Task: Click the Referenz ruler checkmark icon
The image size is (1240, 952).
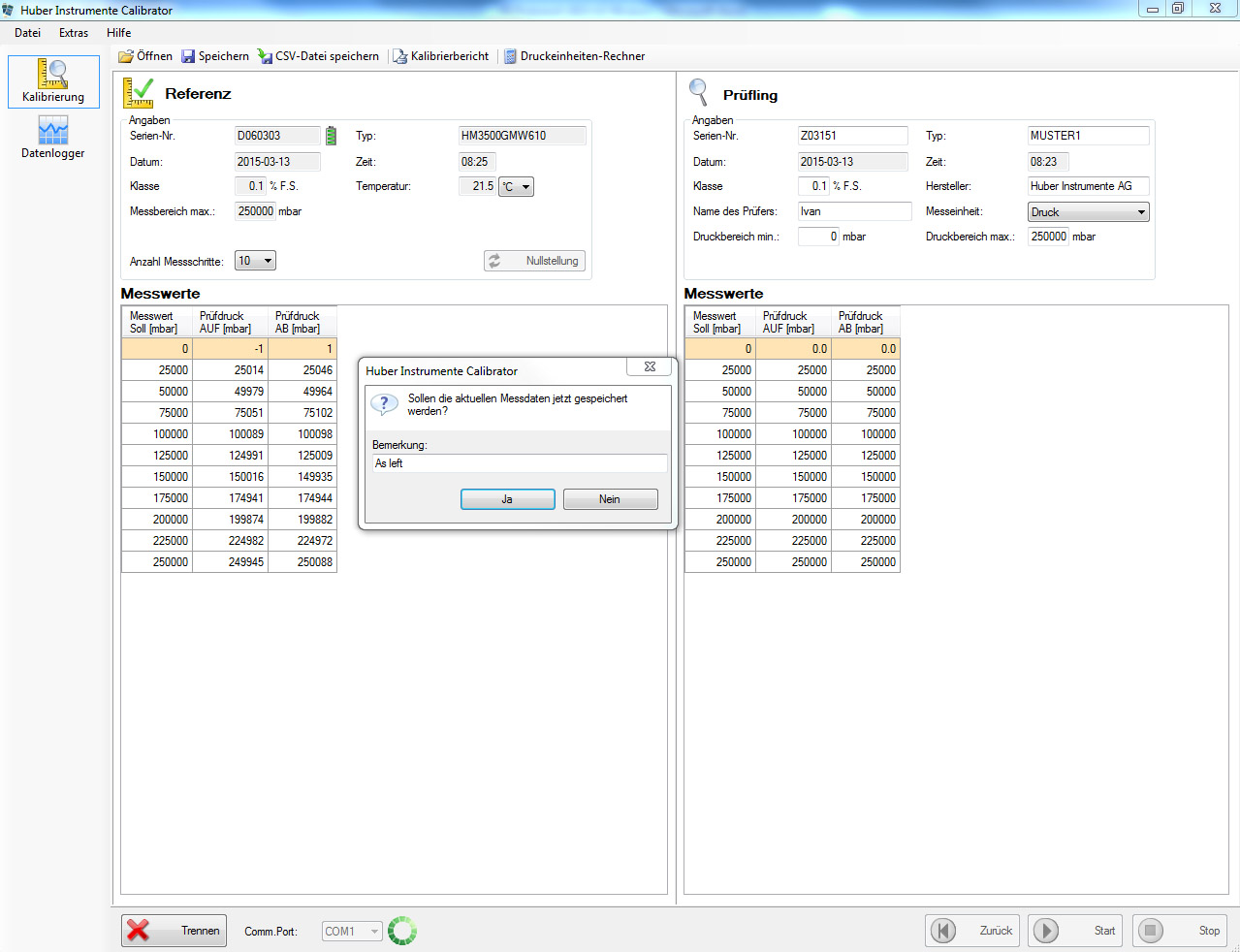Action: [x=139, y=93]
